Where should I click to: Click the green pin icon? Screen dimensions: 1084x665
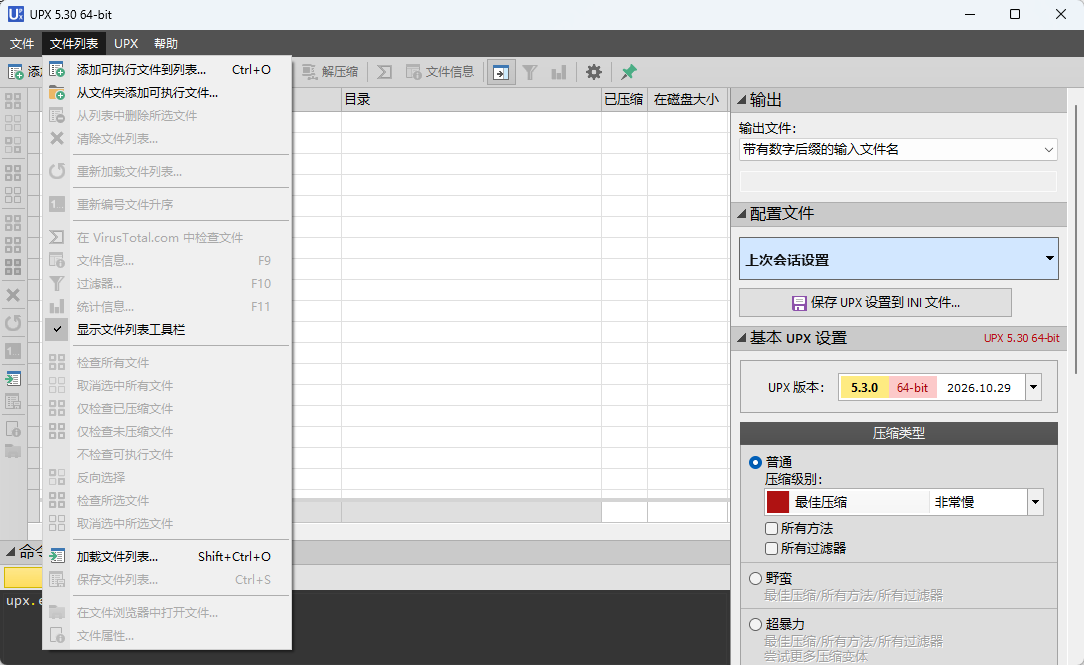click(x=628, y=72)
